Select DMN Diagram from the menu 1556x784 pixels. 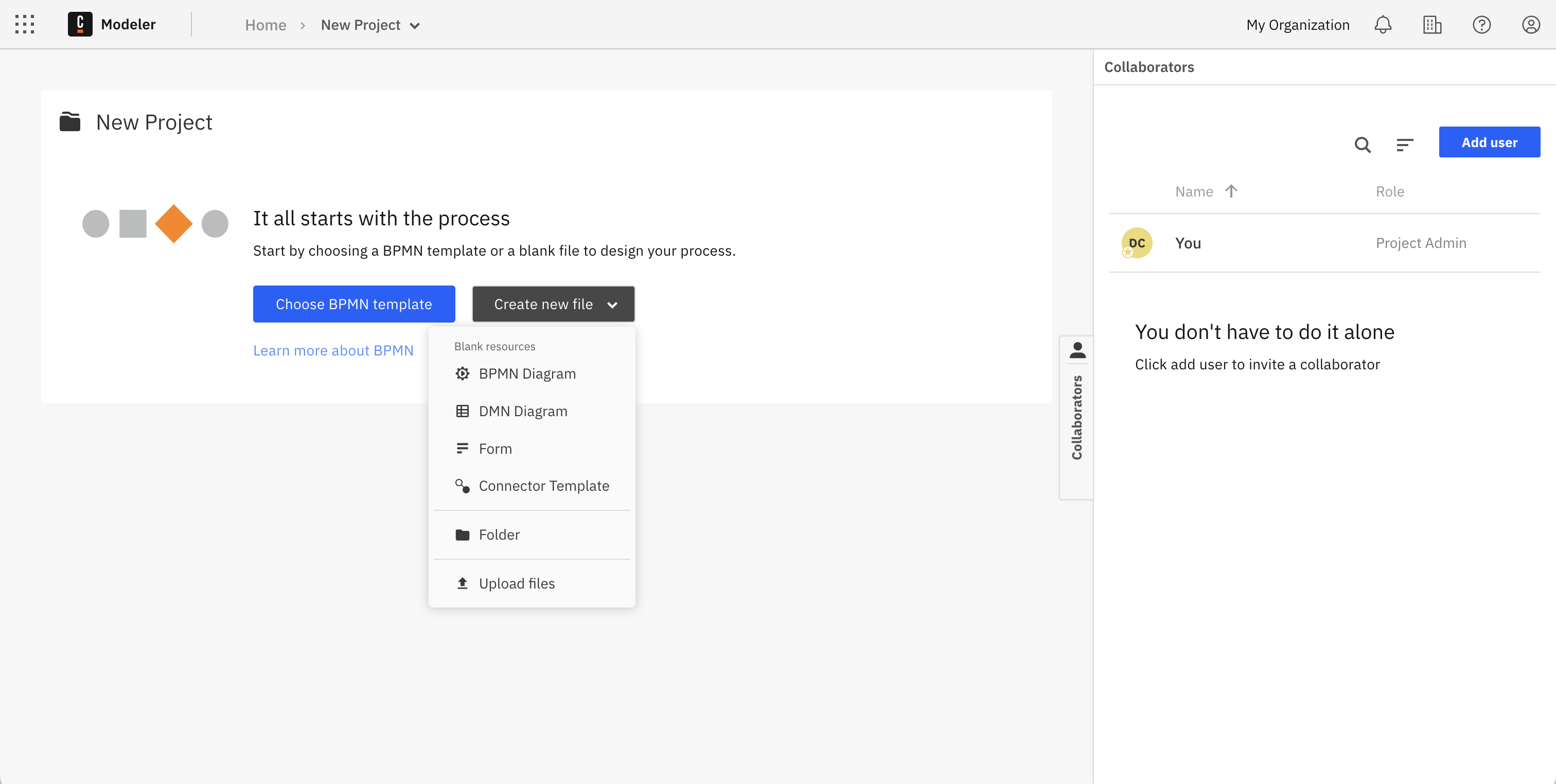click(x=522, y=411)
